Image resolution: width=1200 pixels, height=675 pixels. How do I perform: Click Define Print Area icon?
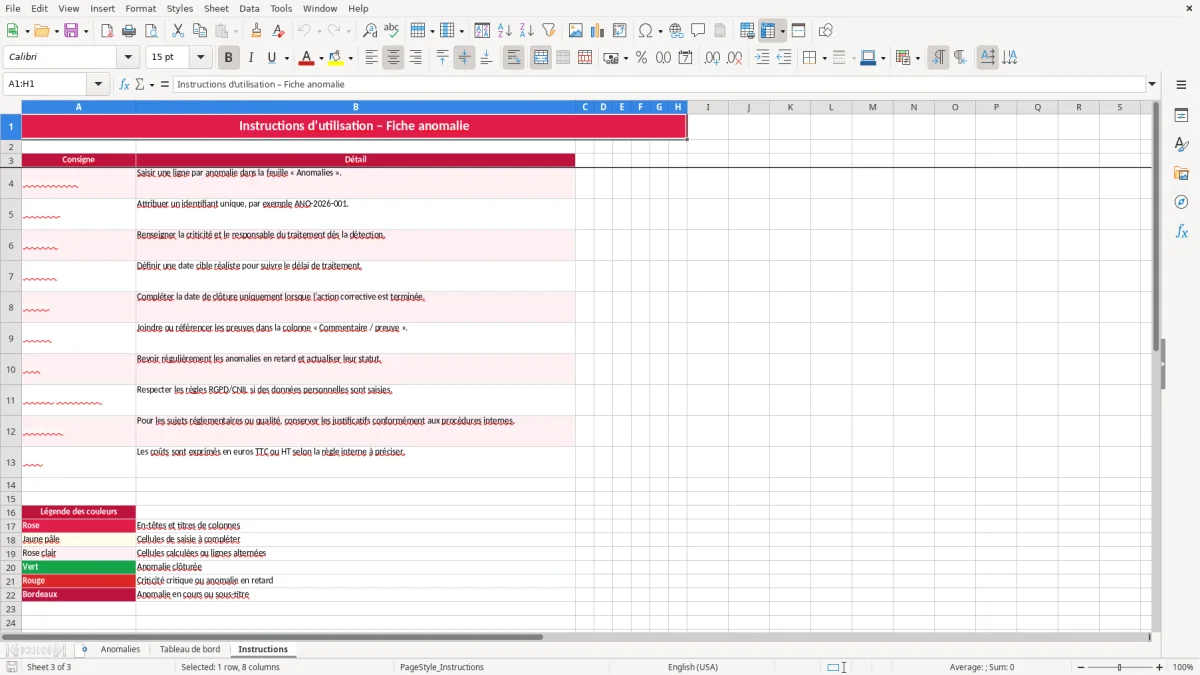point(747,31)
